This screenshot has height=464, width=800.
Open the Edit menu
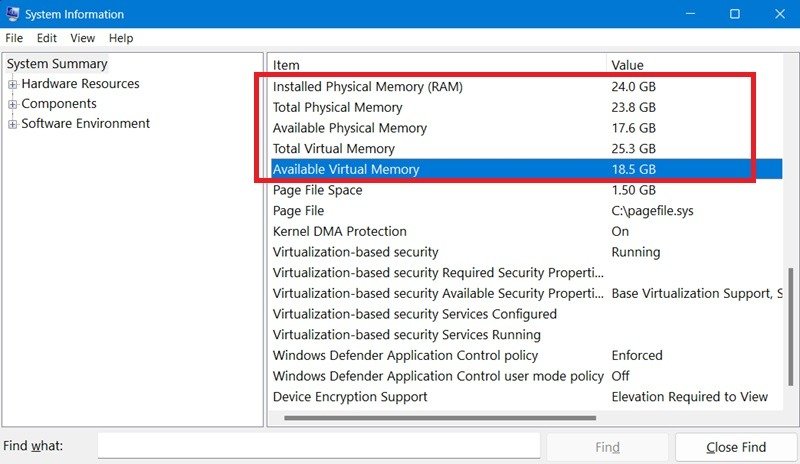pyautogui.click(x=46, y=38)
